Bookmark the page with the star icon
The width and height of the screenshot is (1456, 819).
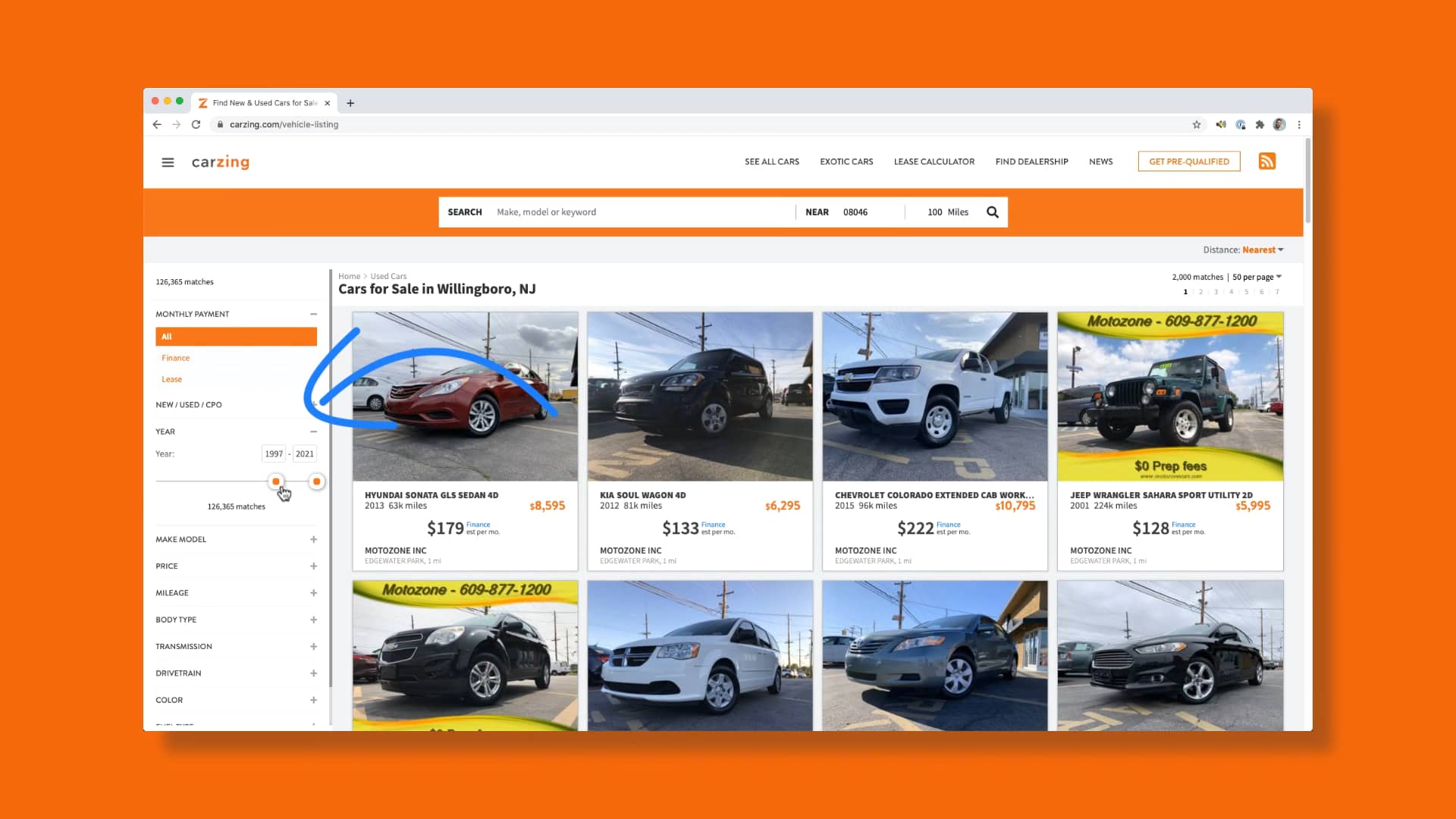pos(1197,124)
